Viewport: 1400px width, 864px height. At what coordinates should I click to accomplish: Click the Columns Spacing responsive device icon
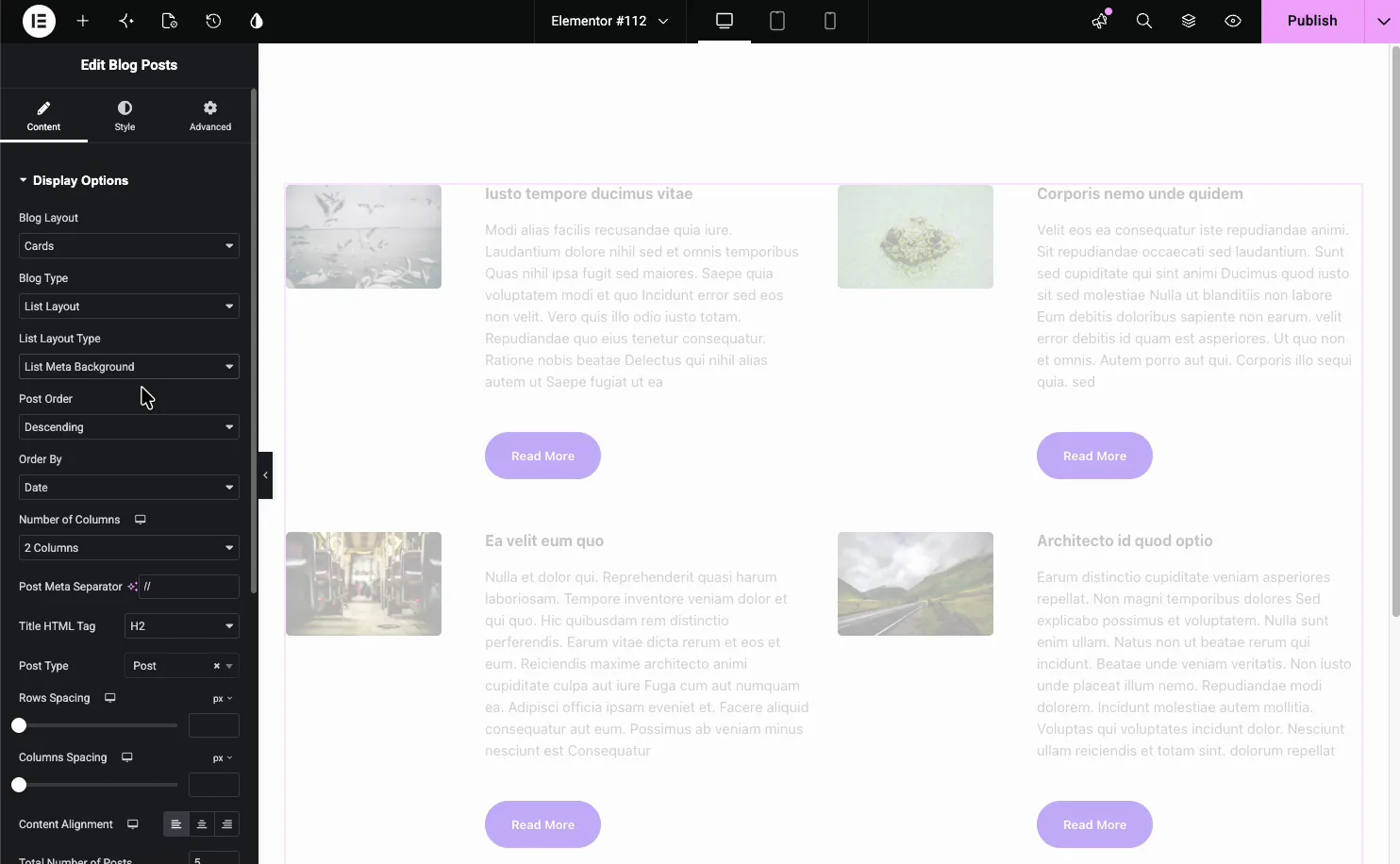click(127, 757)
